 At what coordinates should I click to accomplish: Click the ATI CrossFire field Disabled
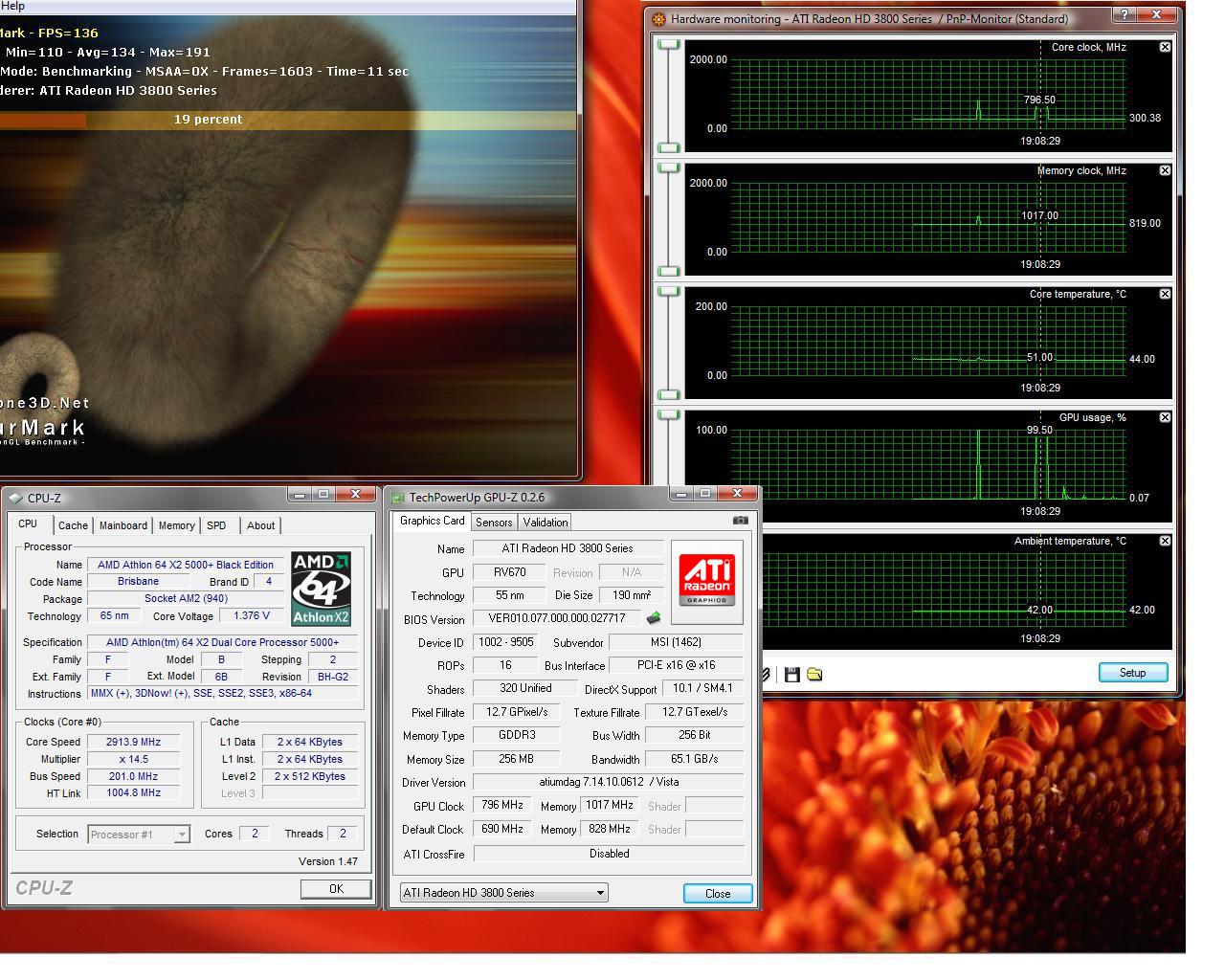point(609,854)
